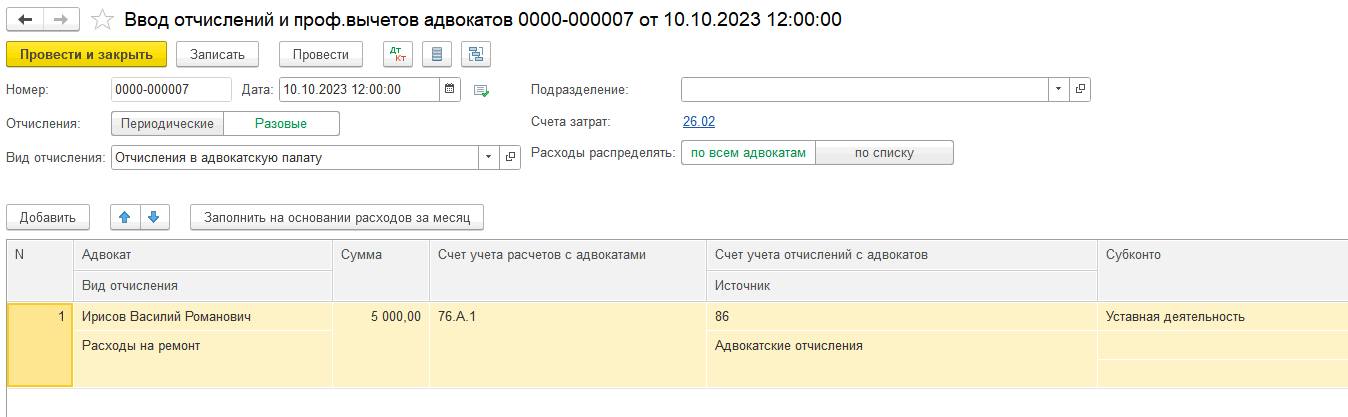Click the back navigation arrow
The width and height of the screenshot is (1348, 417).
(x=26, y=20)
